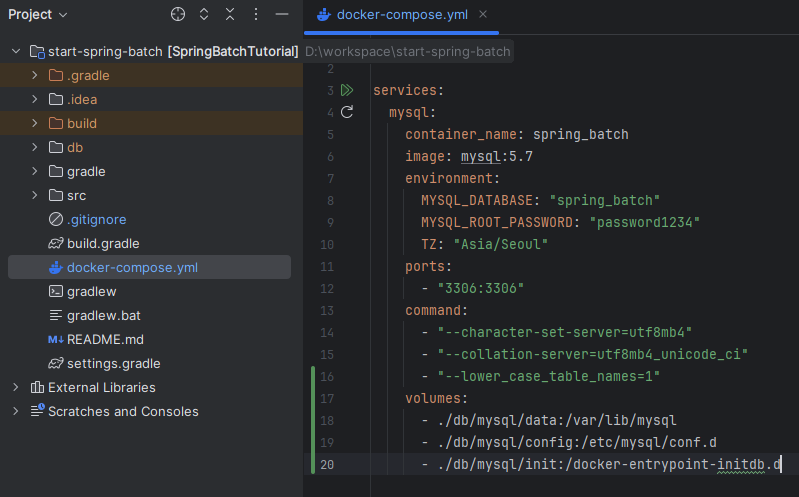Open the Project view dropdown
799x497 pixels.
tap(38, 14)
